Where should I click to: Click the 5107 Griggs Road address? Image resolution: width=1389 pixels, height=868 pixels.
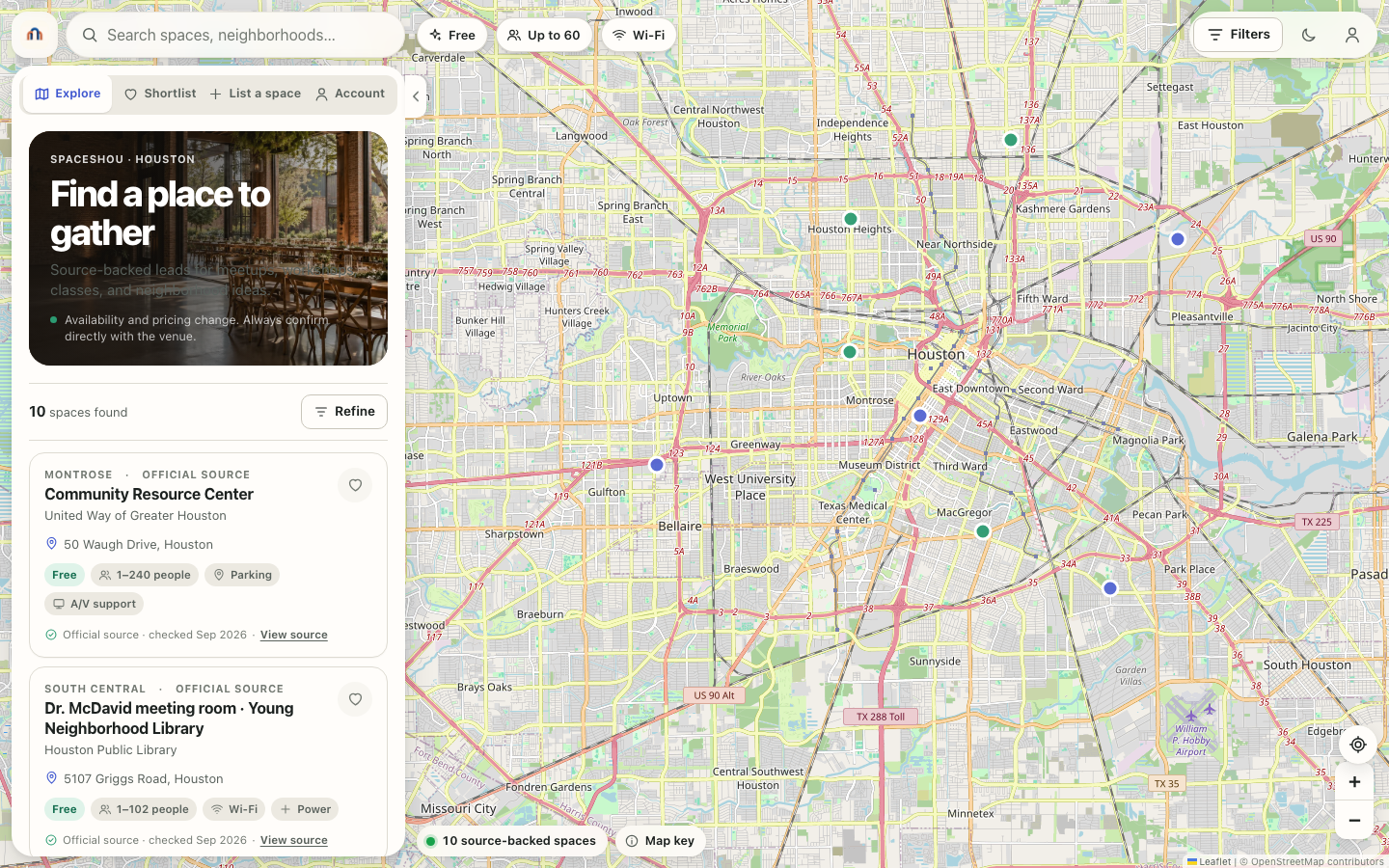(x=143, y=779)
